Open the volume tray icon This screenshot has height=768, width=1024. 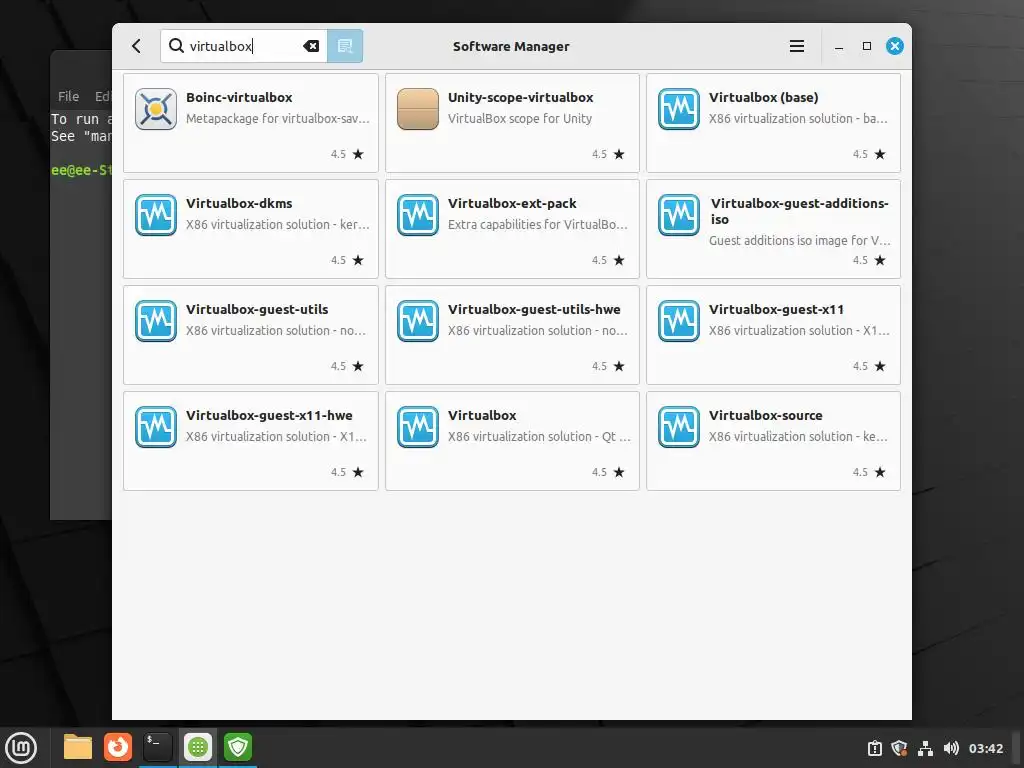click(x=951, y=748)
